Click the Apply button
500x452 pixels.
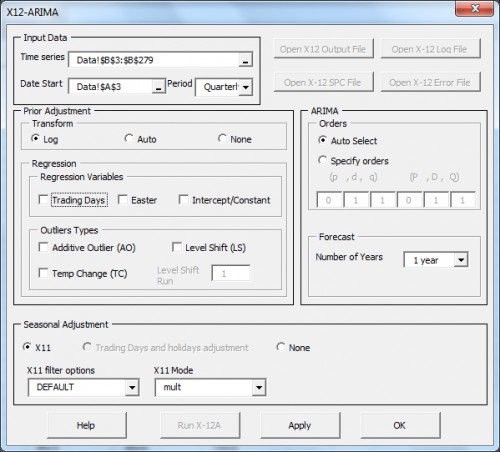pyautogui.click(x=300, y=425)
